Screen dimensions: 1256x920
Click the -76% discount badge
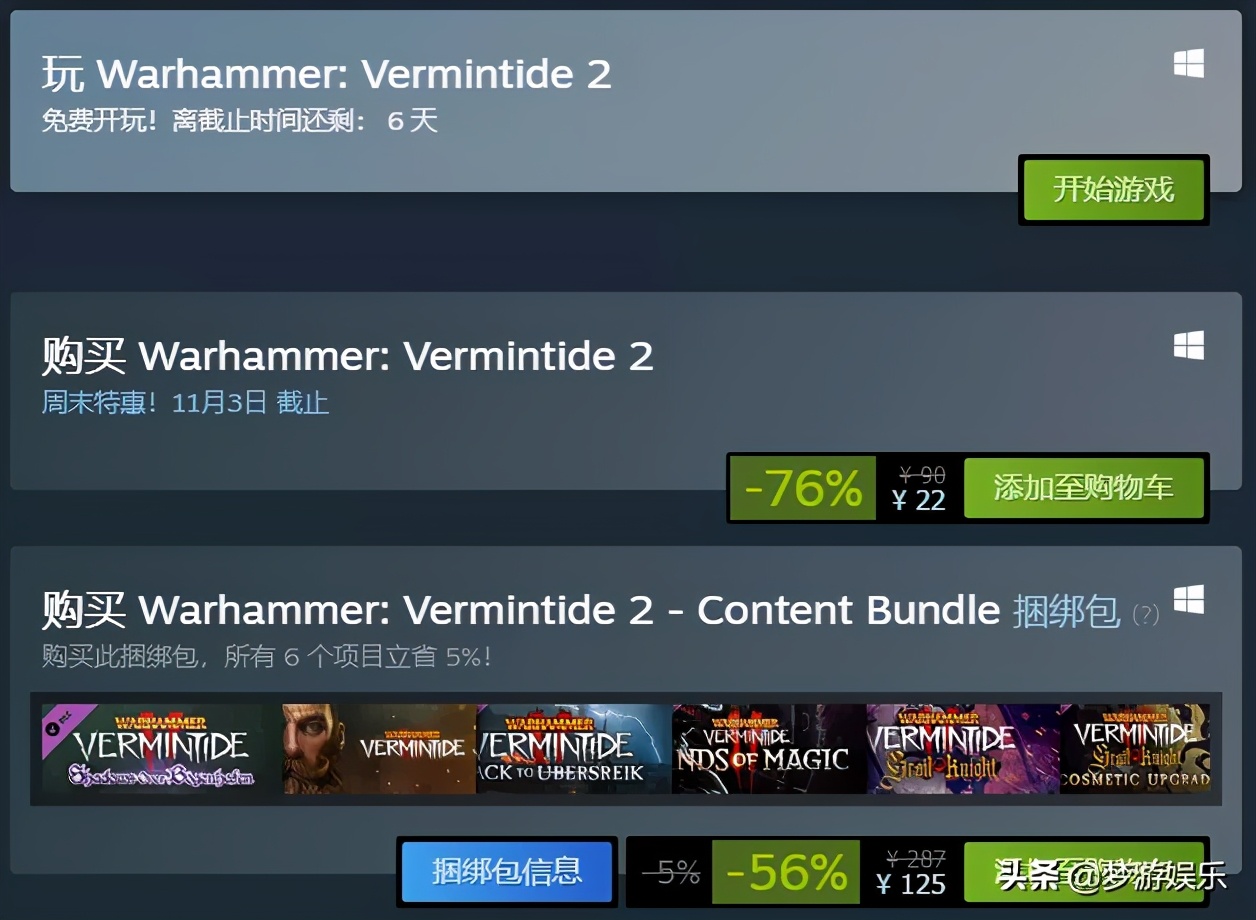tap(803, 488)
